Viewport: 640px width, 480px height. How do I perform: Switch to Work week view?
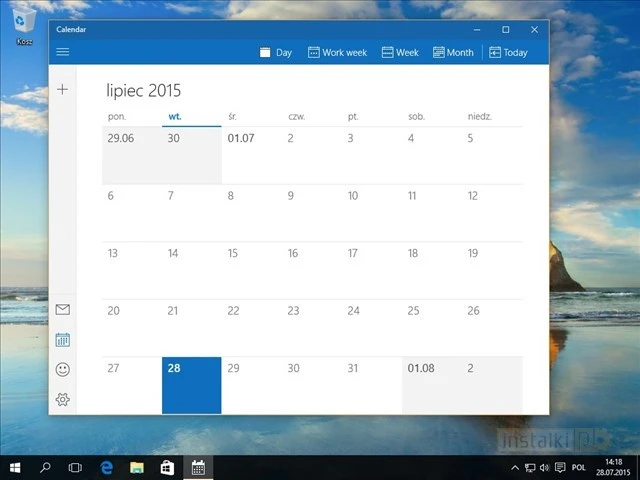point(337,52)
